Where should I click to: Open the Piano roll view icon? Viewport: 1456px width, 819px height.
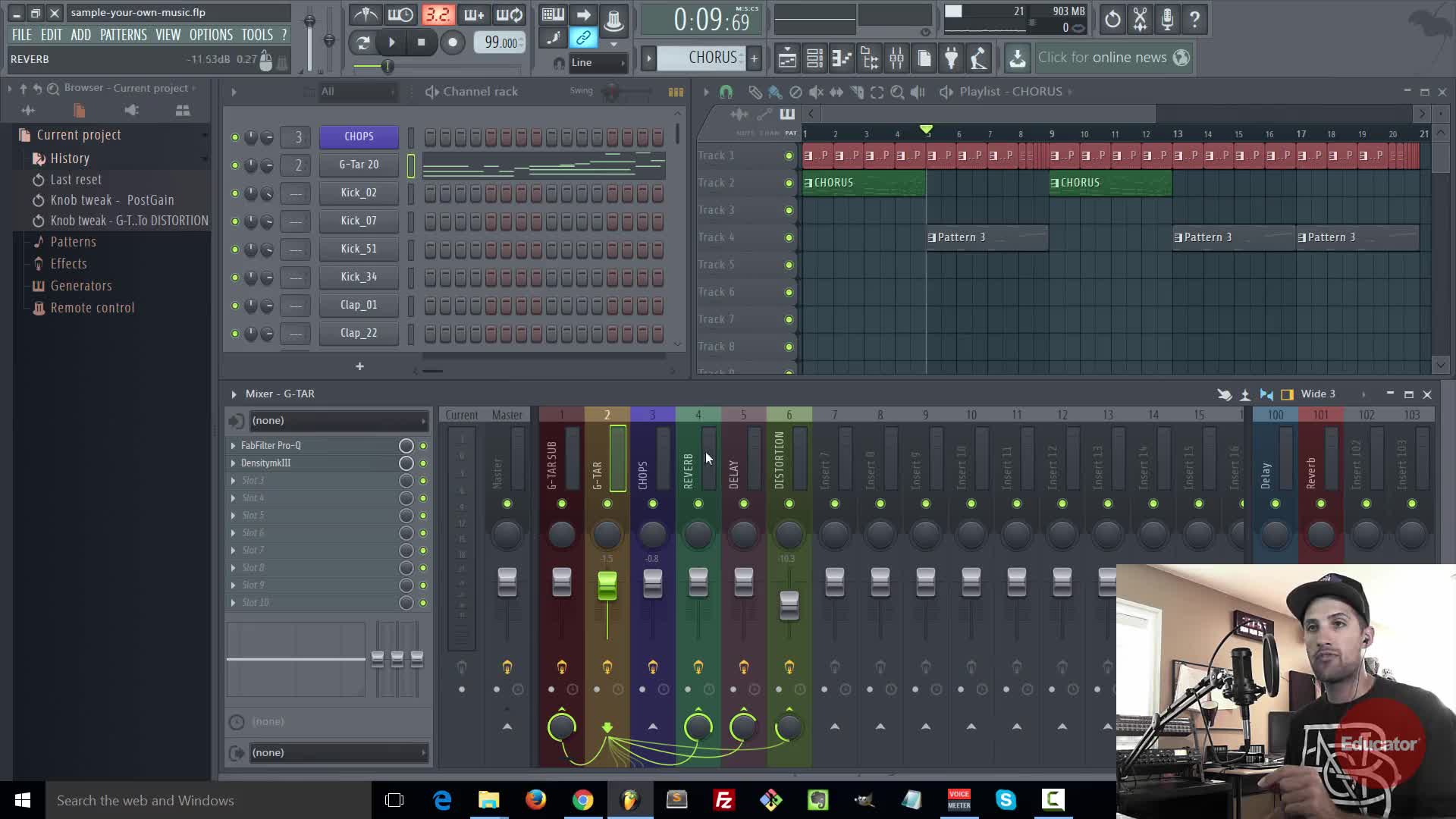click(x=842, y=58)
